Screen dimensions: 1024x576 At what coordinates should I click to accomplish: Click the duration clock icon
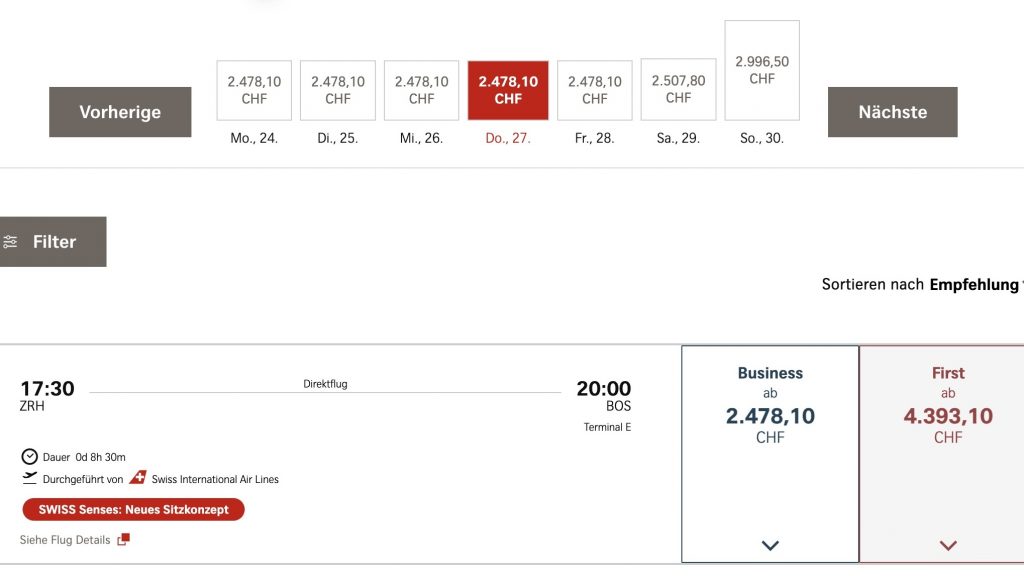(x=29, y=457)
